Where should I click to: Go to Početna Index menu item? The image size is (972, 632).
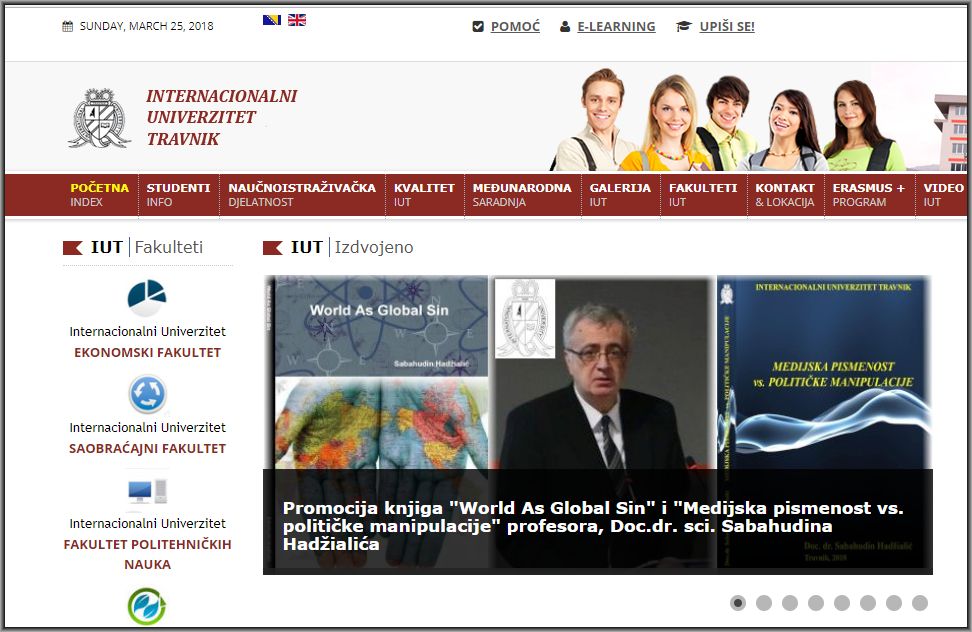pyautogui.click(x=99, y=195)
